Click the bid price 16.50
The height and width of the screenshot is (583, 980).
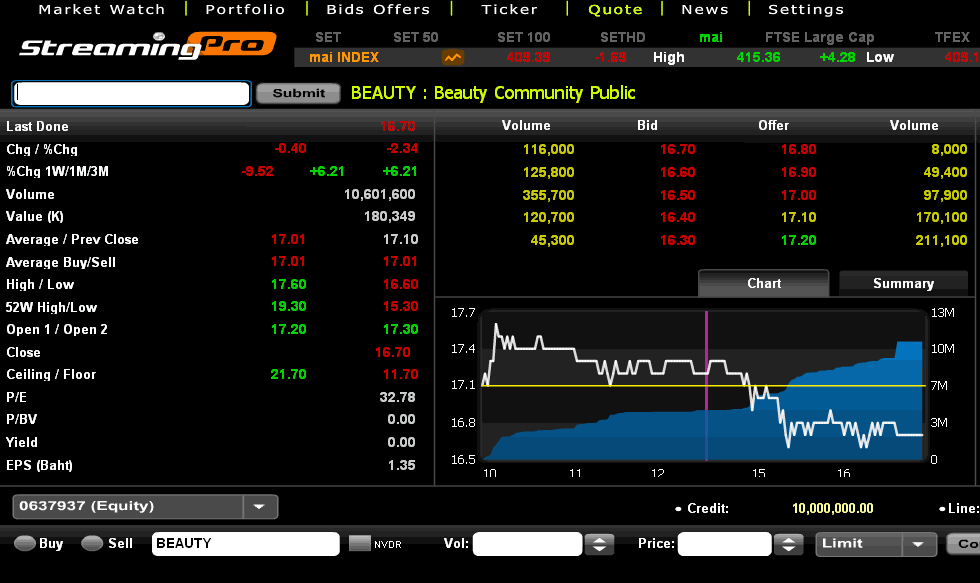point(678,195)
